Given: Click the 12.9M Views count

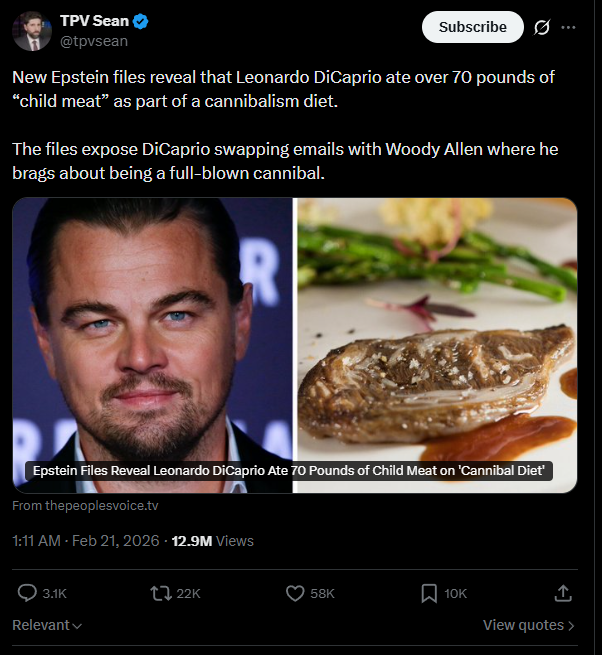Looking at the screenshot, I should pos(213,541).
